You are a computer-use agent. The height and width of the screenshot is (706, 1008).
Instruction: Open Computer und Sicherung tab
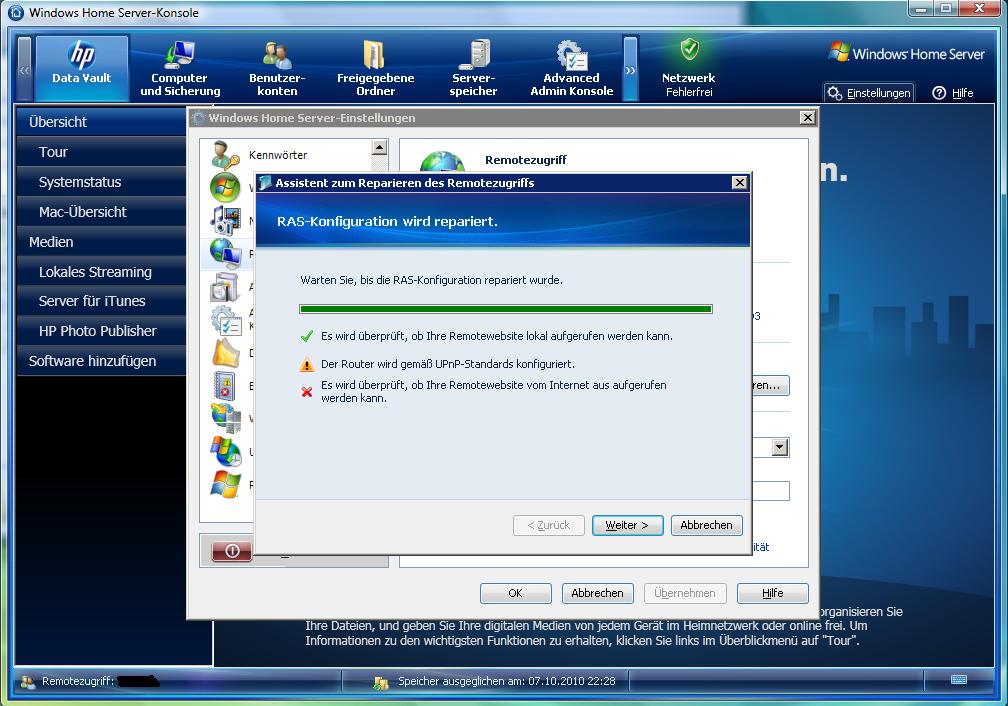180,68
